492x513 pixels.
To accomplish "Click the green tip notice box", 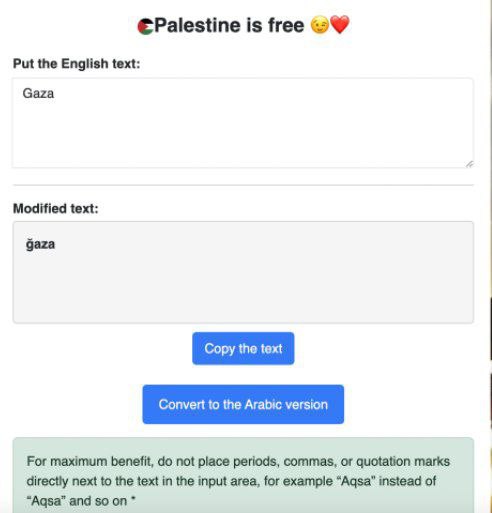I will pos(243,475).
